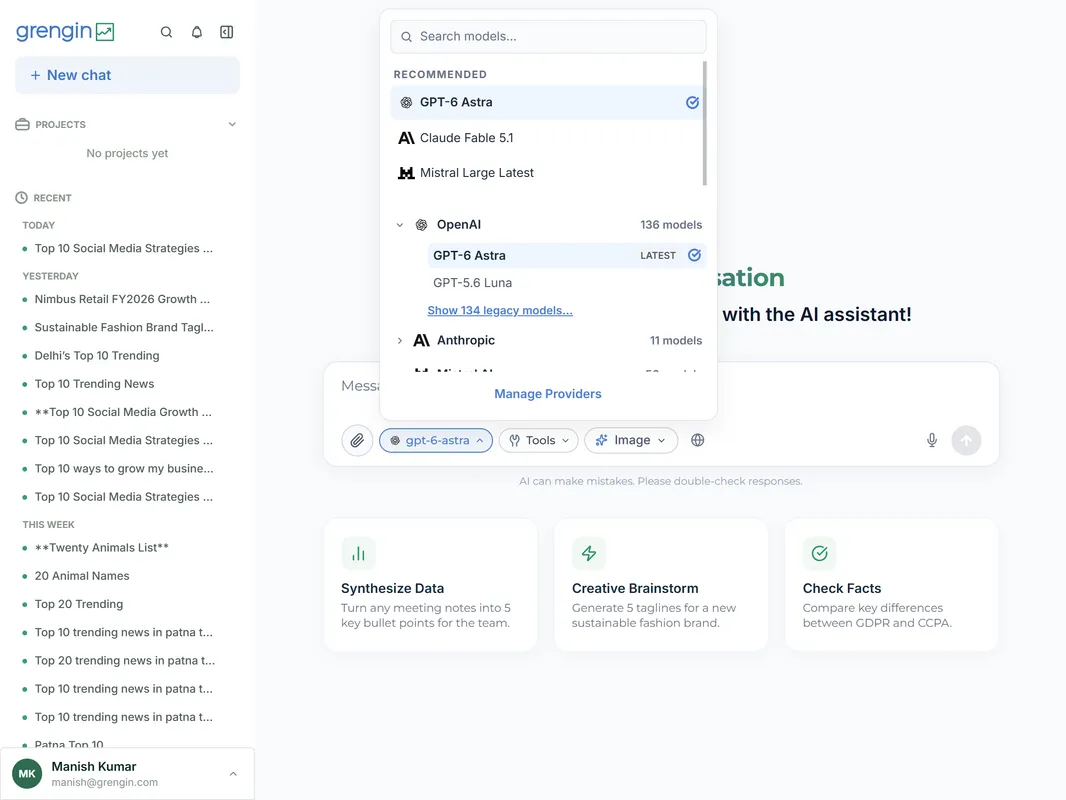This screenshot has width=1066, height=800.
Task: Select Mistral Large Latest model
Action: pos(548,173)
